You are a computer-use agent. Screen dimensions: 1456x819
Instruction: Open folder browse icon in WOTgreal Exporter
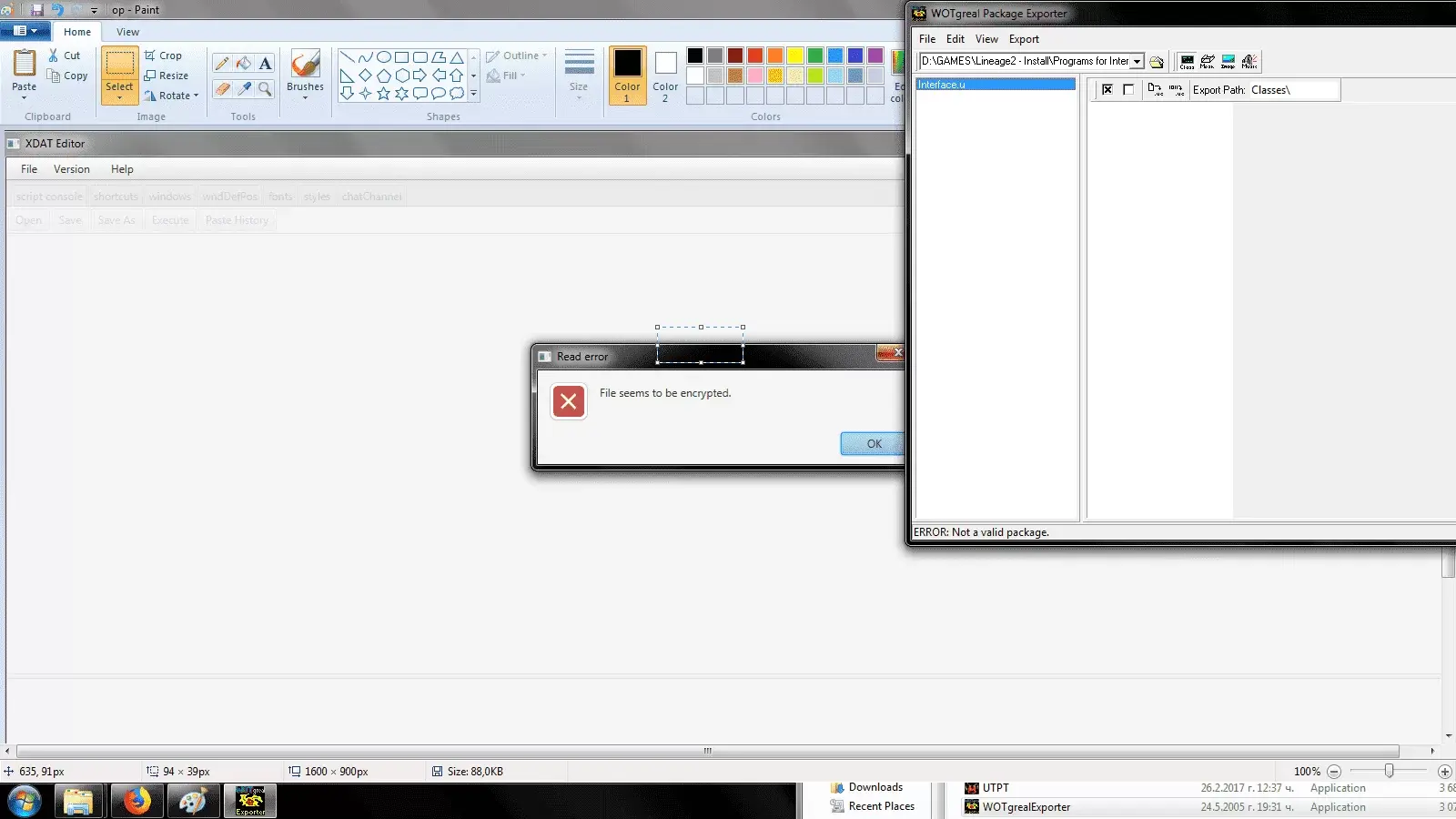point(1157,62)
